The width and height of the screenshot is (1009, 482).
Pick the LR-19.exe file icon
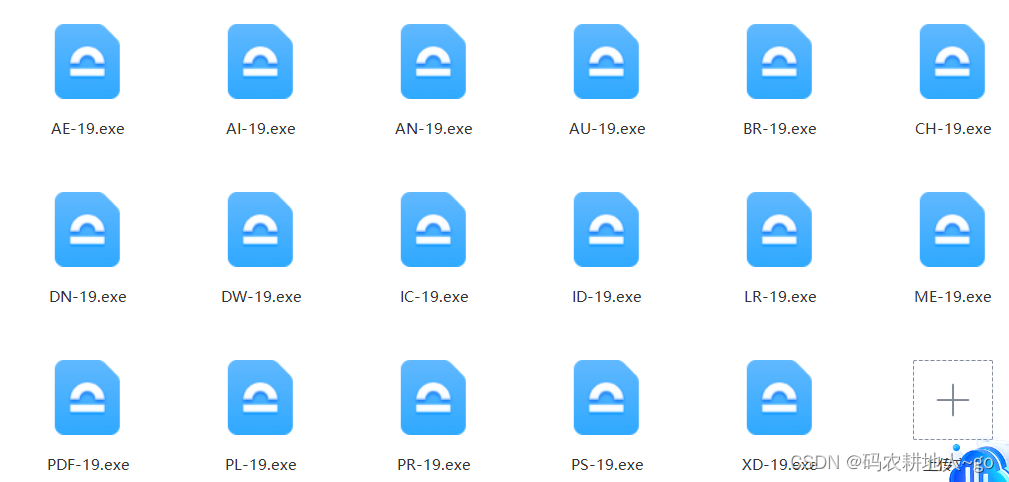coord(779,230)
